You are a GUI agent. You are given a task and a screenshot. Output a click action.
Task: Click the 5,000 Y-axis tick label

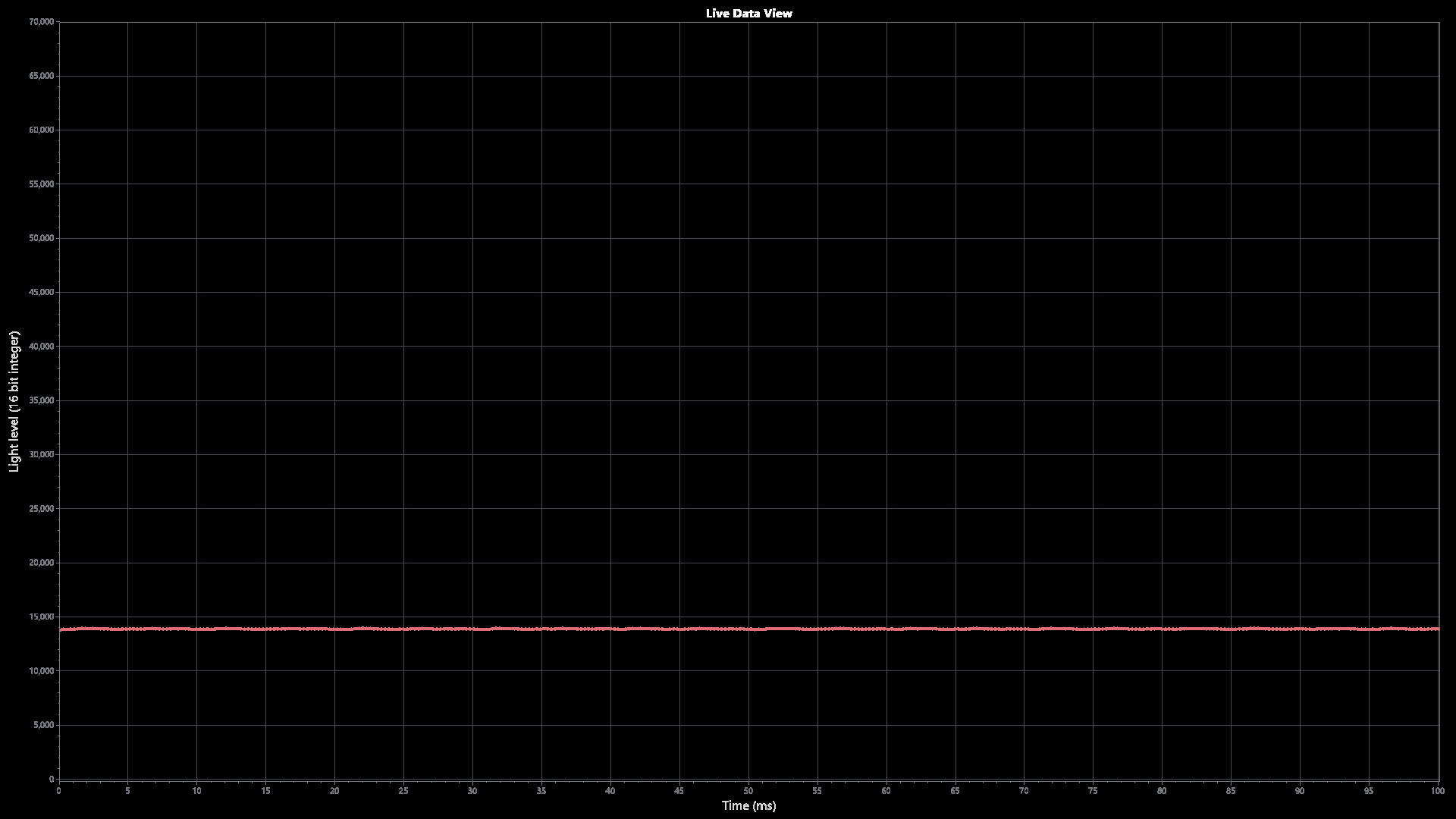click(x=42, y=725)
